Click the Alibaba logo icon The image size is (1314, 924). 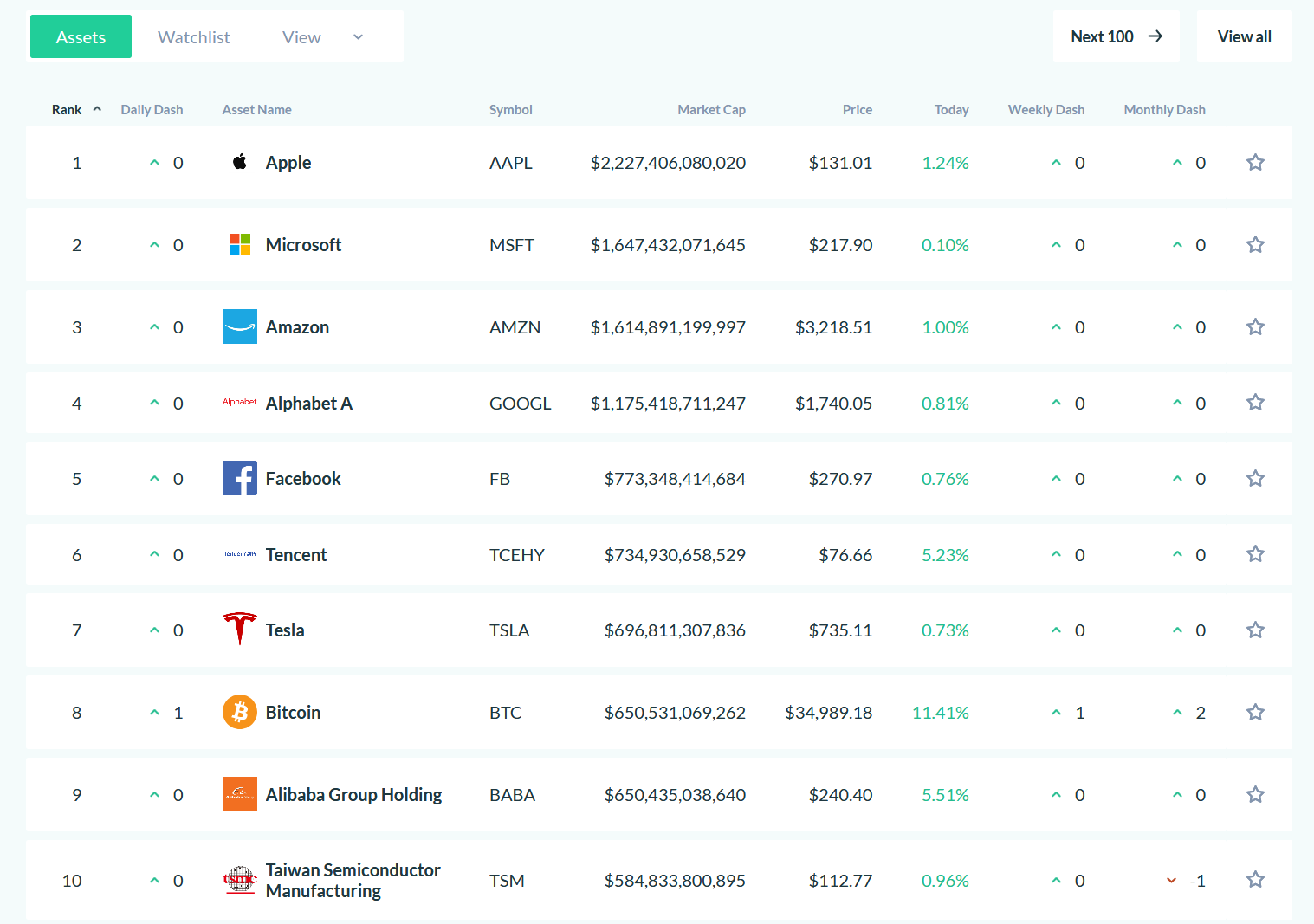[240, 794]
